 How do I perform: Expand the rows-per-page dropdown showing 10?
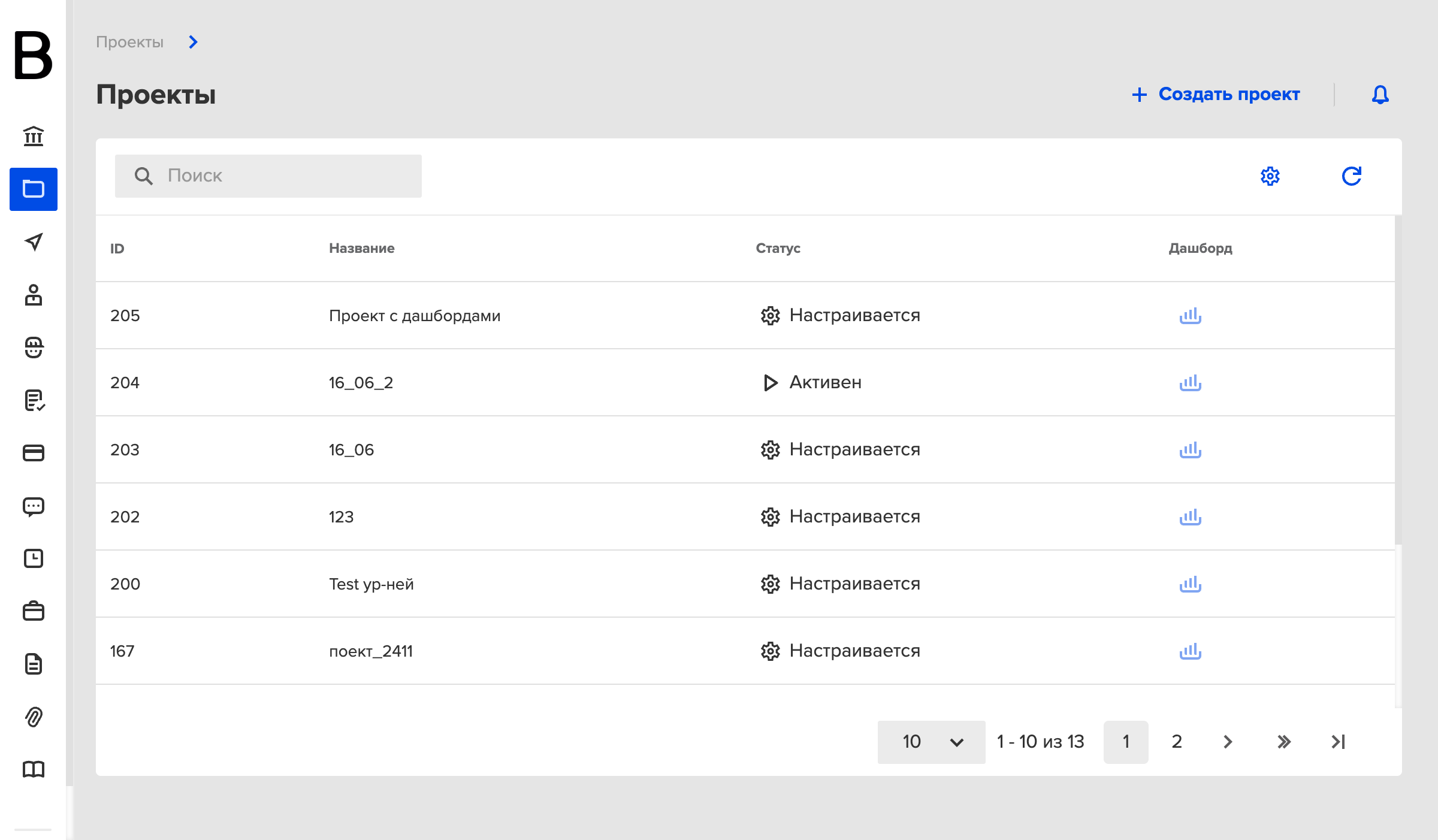[x=931, y=742]
